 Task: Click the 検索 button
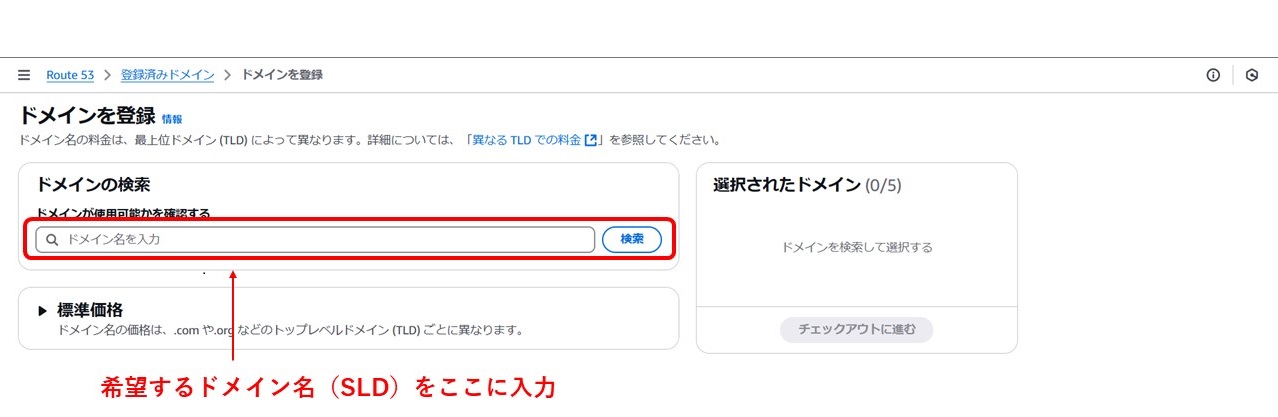point(632,240)
